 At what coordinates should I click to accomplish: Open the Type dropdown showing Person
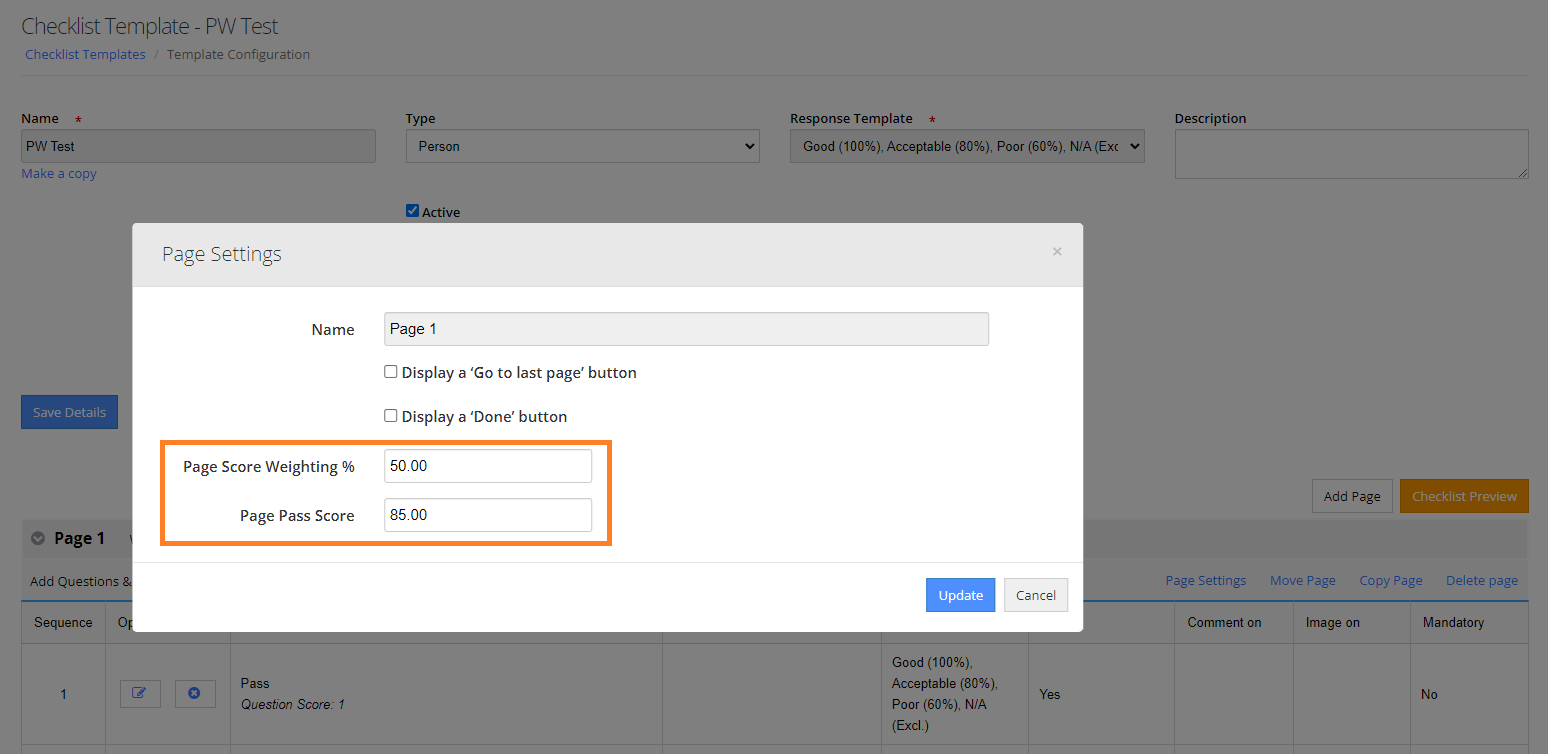pos(582,145)
